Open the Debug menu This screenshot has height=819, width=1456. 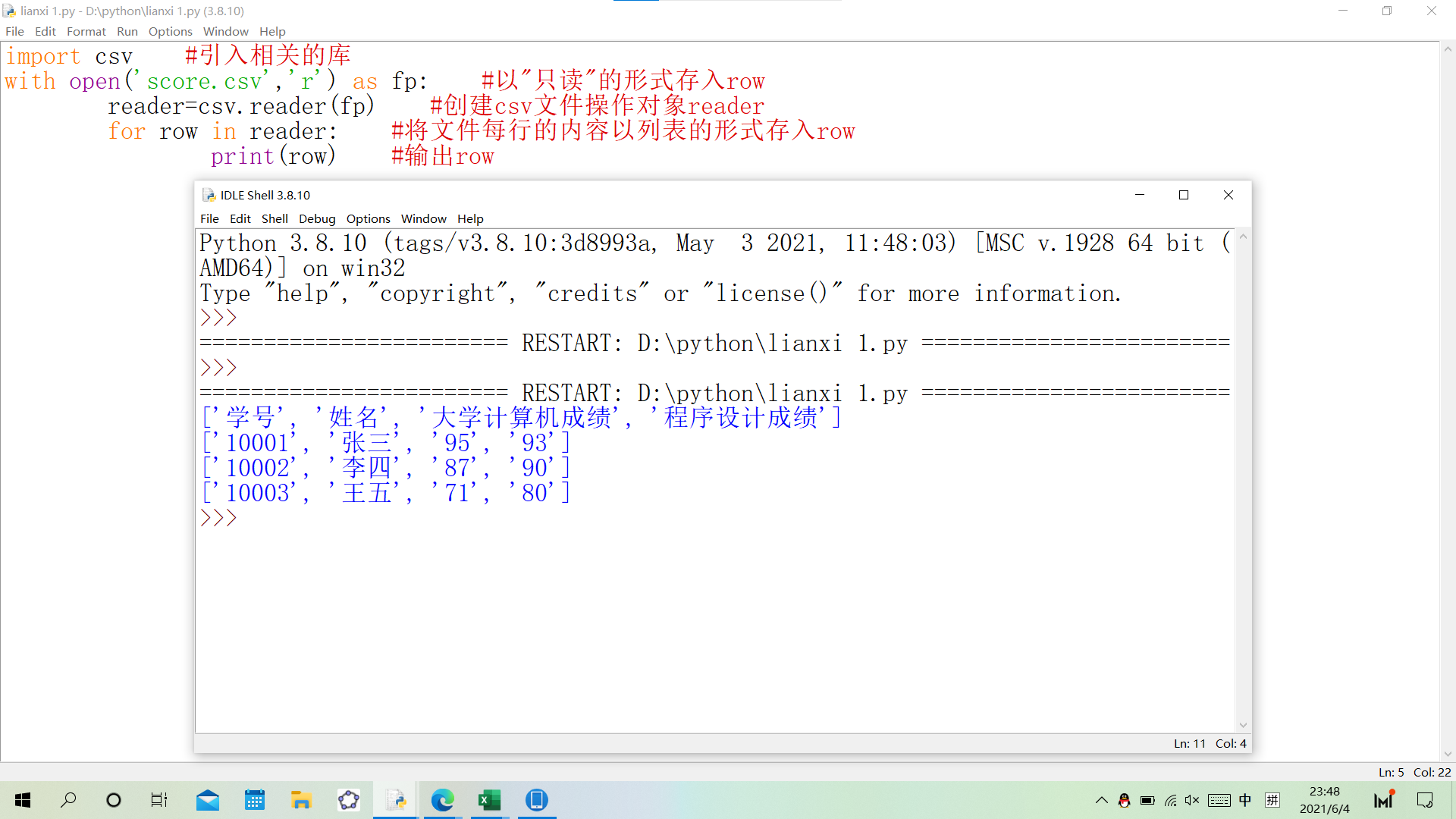317,218
